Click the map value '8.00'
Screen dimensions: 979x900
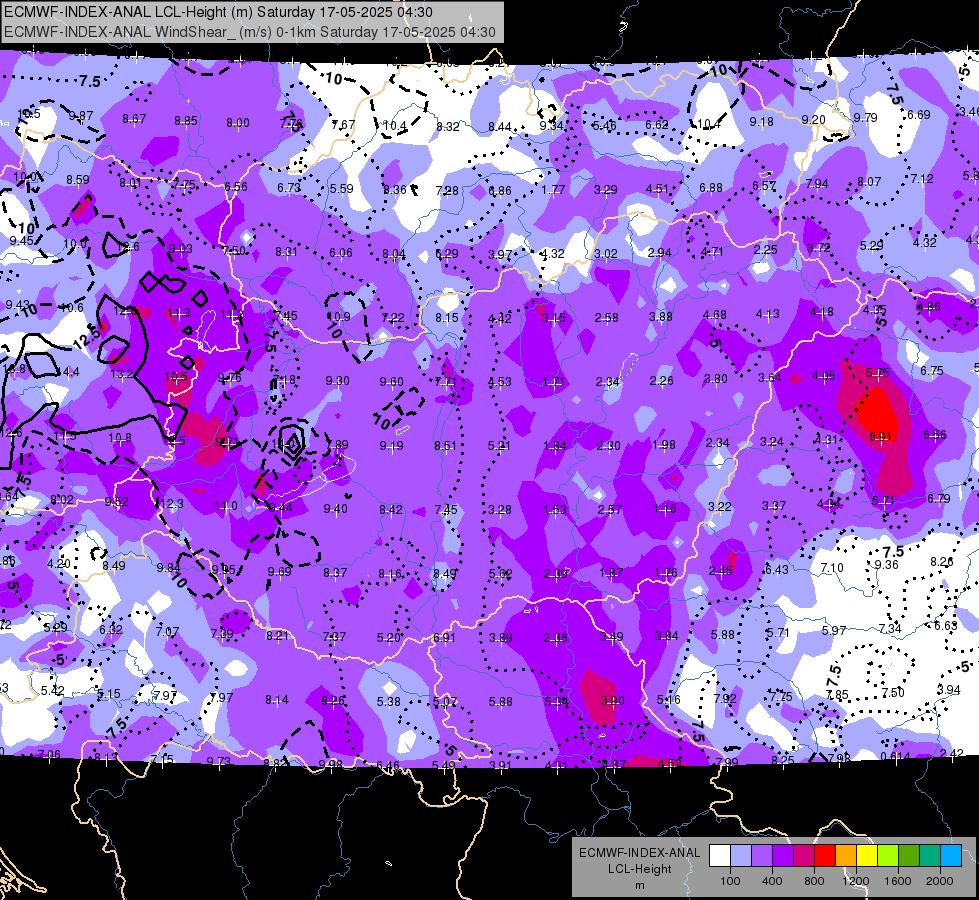238,123
